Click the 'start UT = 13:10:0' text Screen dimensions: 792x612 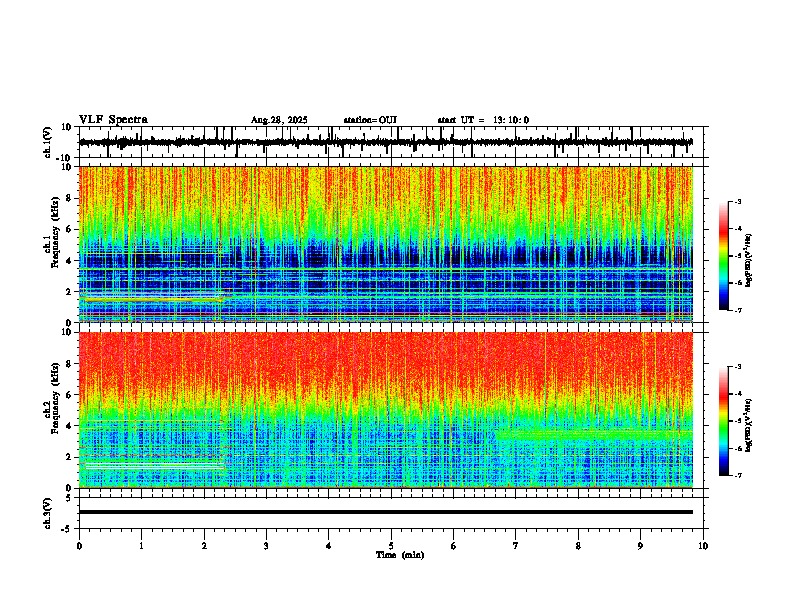coord(483,120)
